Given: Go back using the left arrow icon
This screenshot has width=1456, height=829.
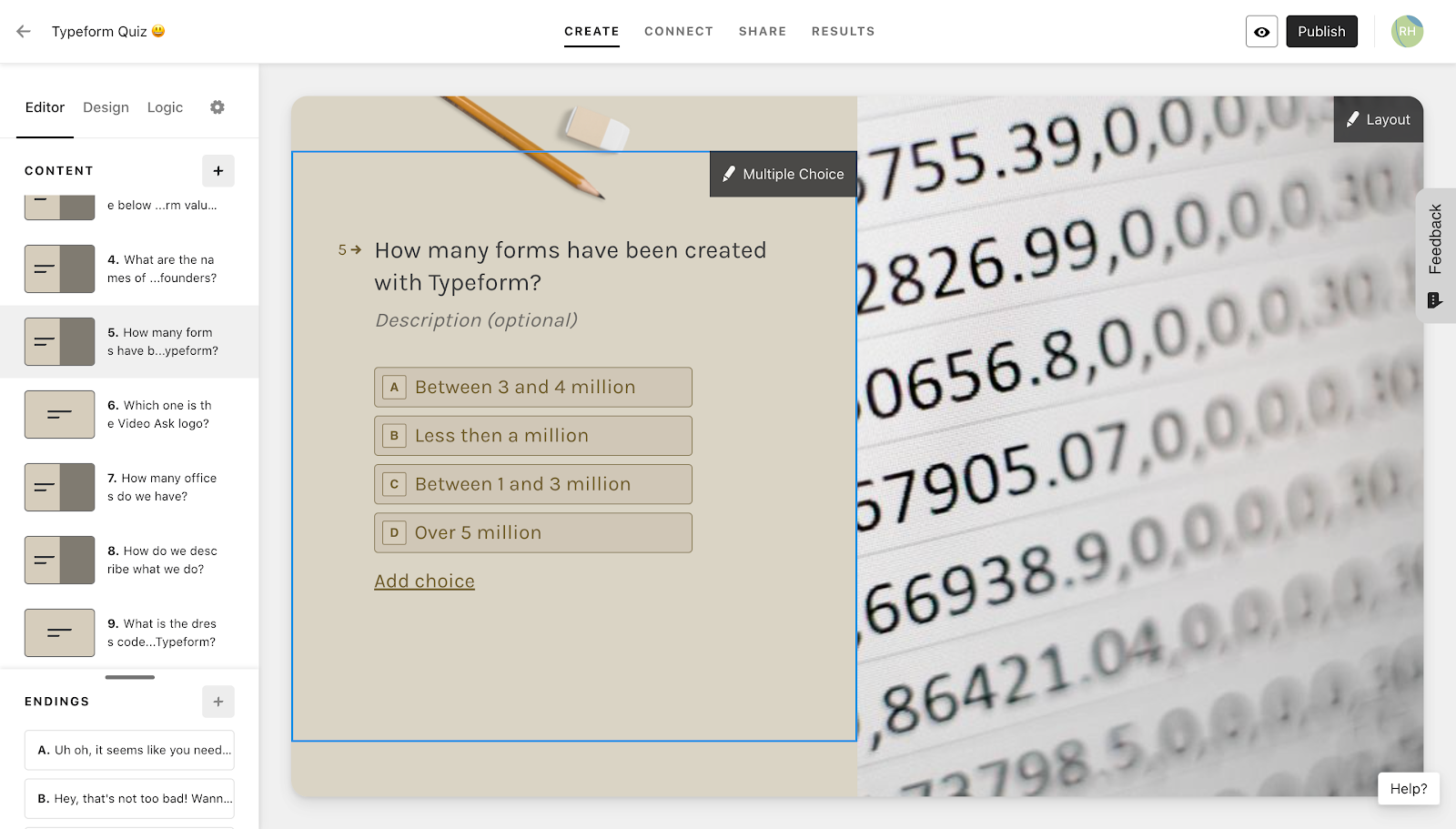Looking at the screenshot, I should [x=24, y=31].
